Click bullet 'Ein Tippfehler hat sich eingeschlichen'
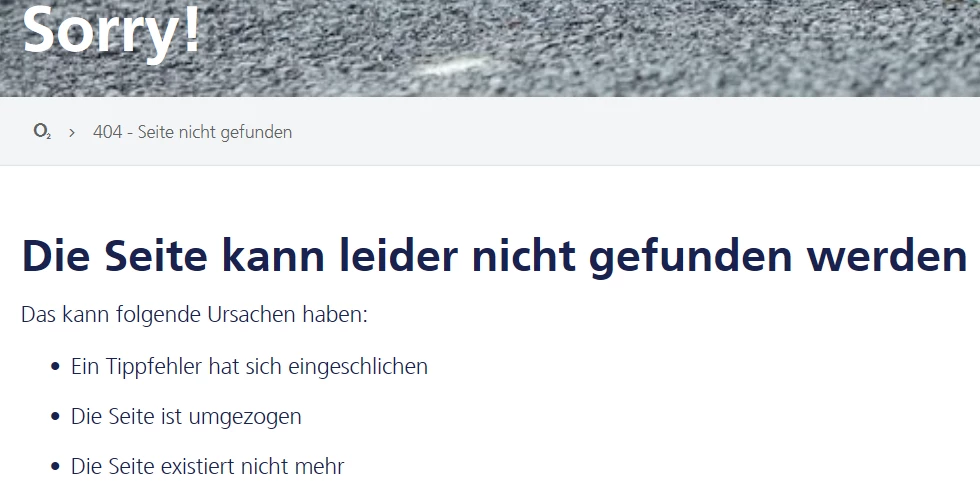The height and width of the screenshot is (493, 980). coord(249,366)
